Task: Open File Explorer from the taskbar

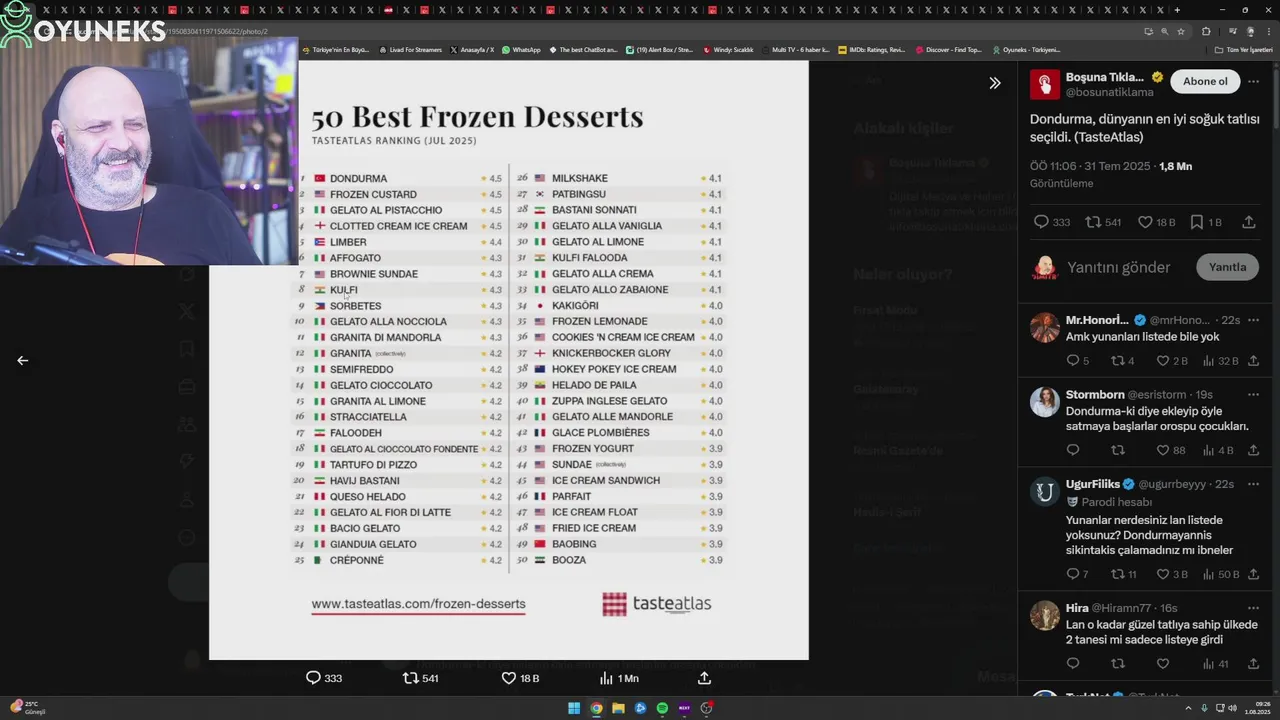Action: coord(618,708)
